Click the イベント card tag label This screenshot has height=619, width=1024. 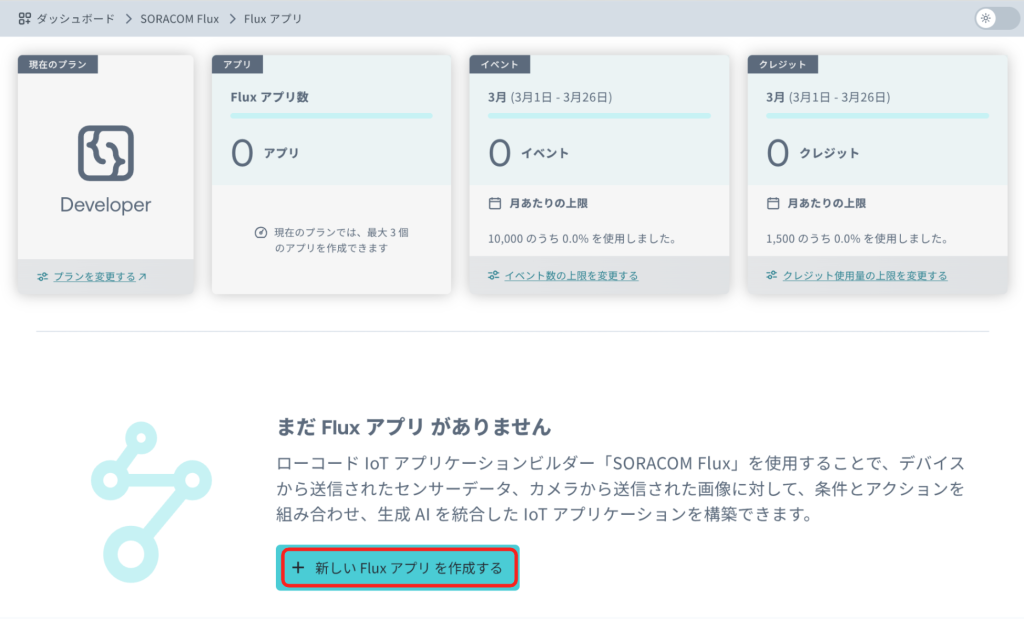coord(500,64)
